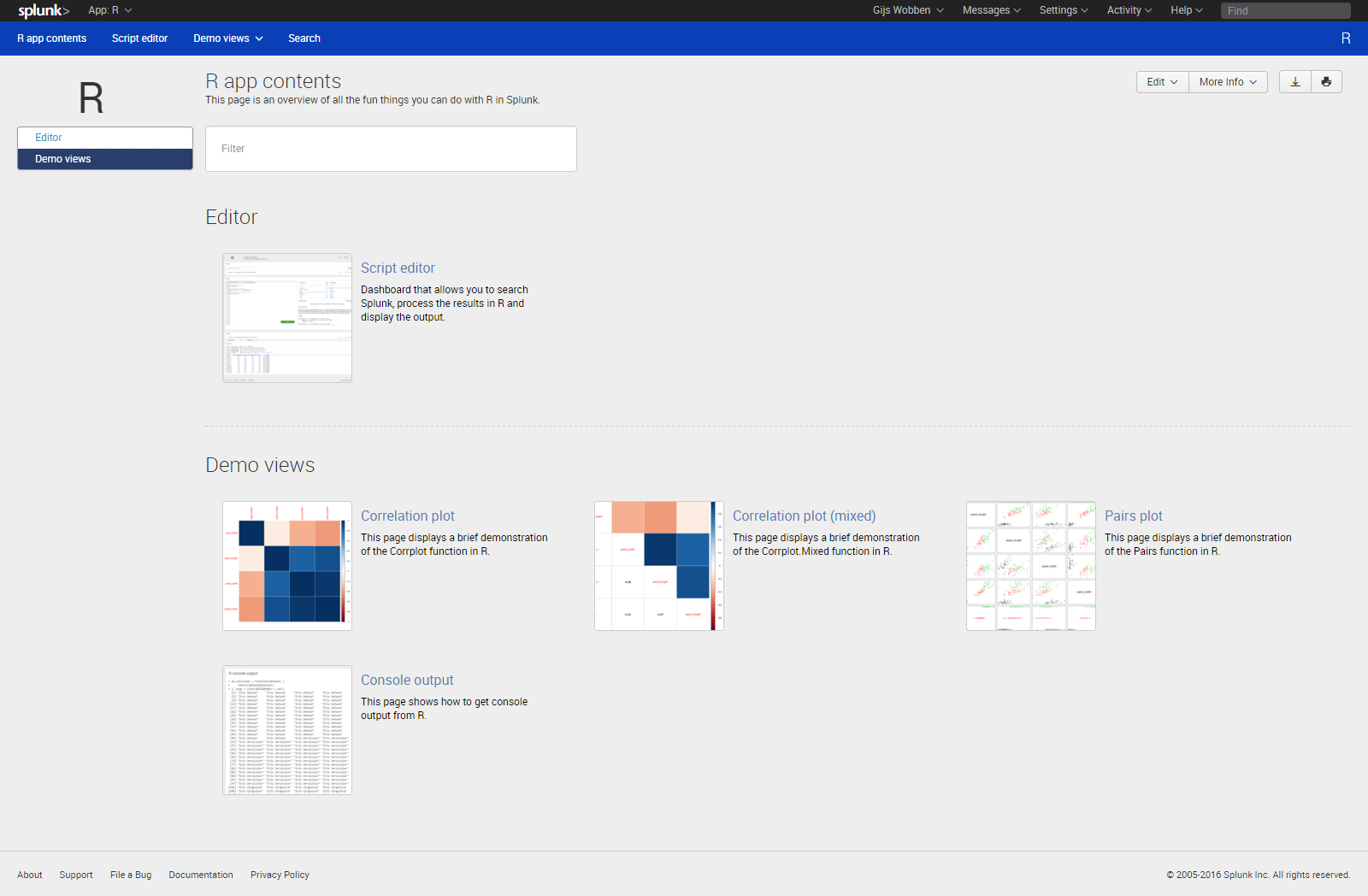Screen dimensions: 1368x896
Task: Click the Correlation plot thumbnail
Action: click(287, 566)
